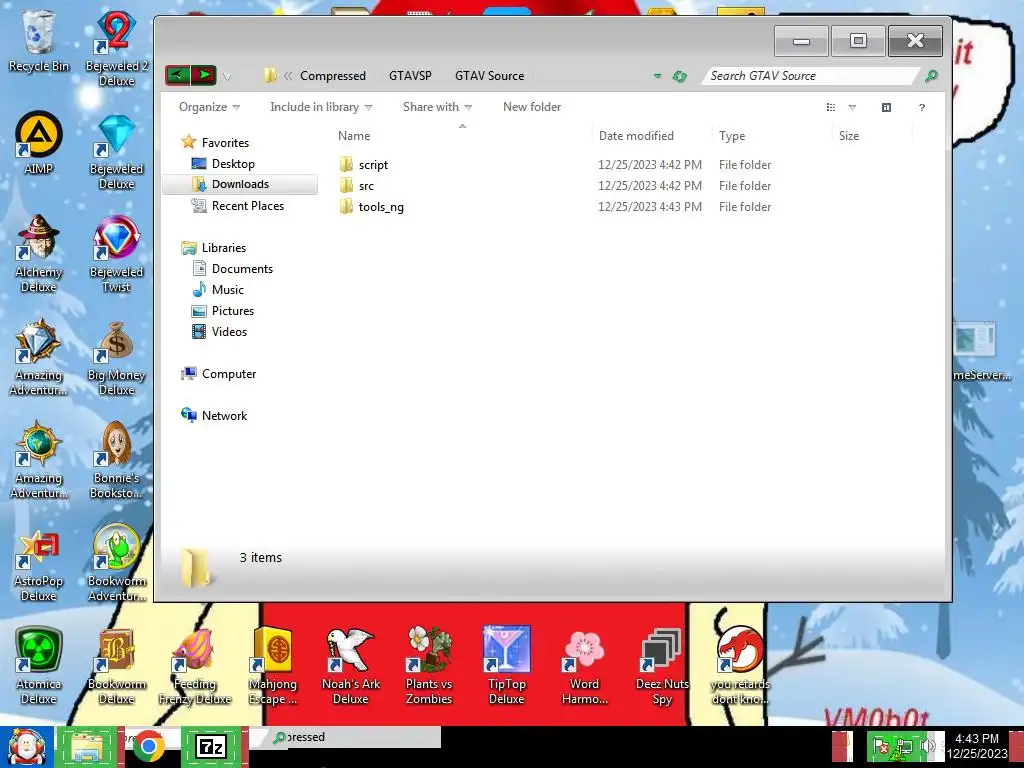Open TipTop Deluxe desktop icon
The width and height of the screenshot is (1024, 768).
pyautogui.click(x=507, y=666)
